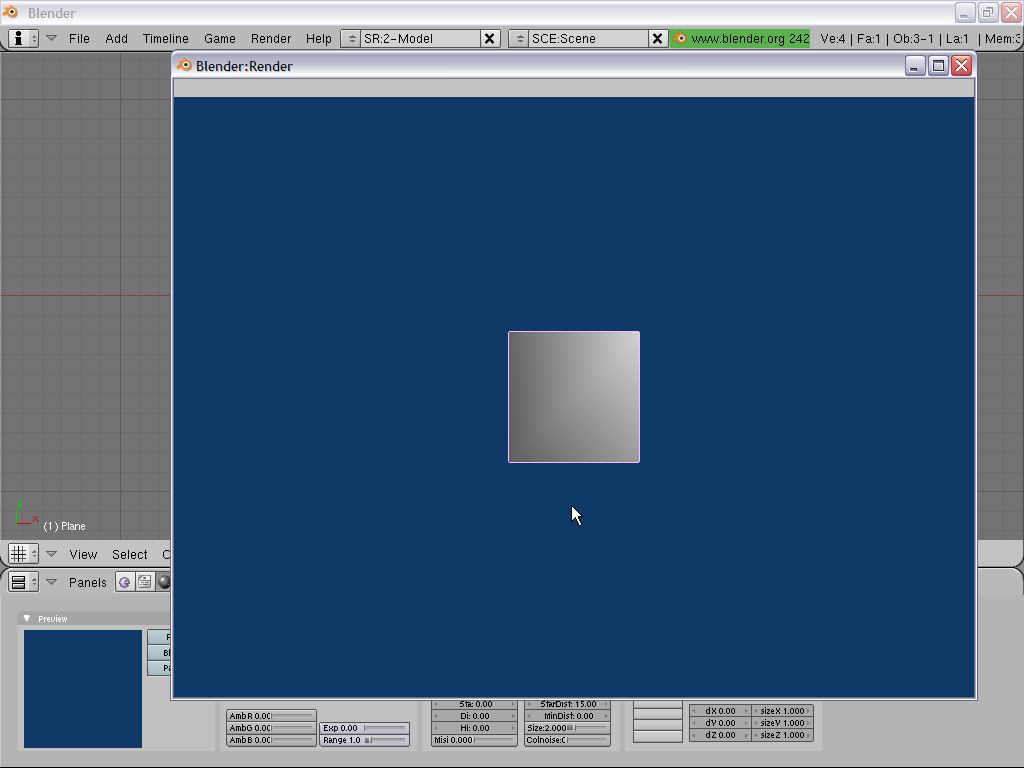Screen dimensions: 1024x768
Task: Click the sizeX 1.000 number field
Action: 781,711
